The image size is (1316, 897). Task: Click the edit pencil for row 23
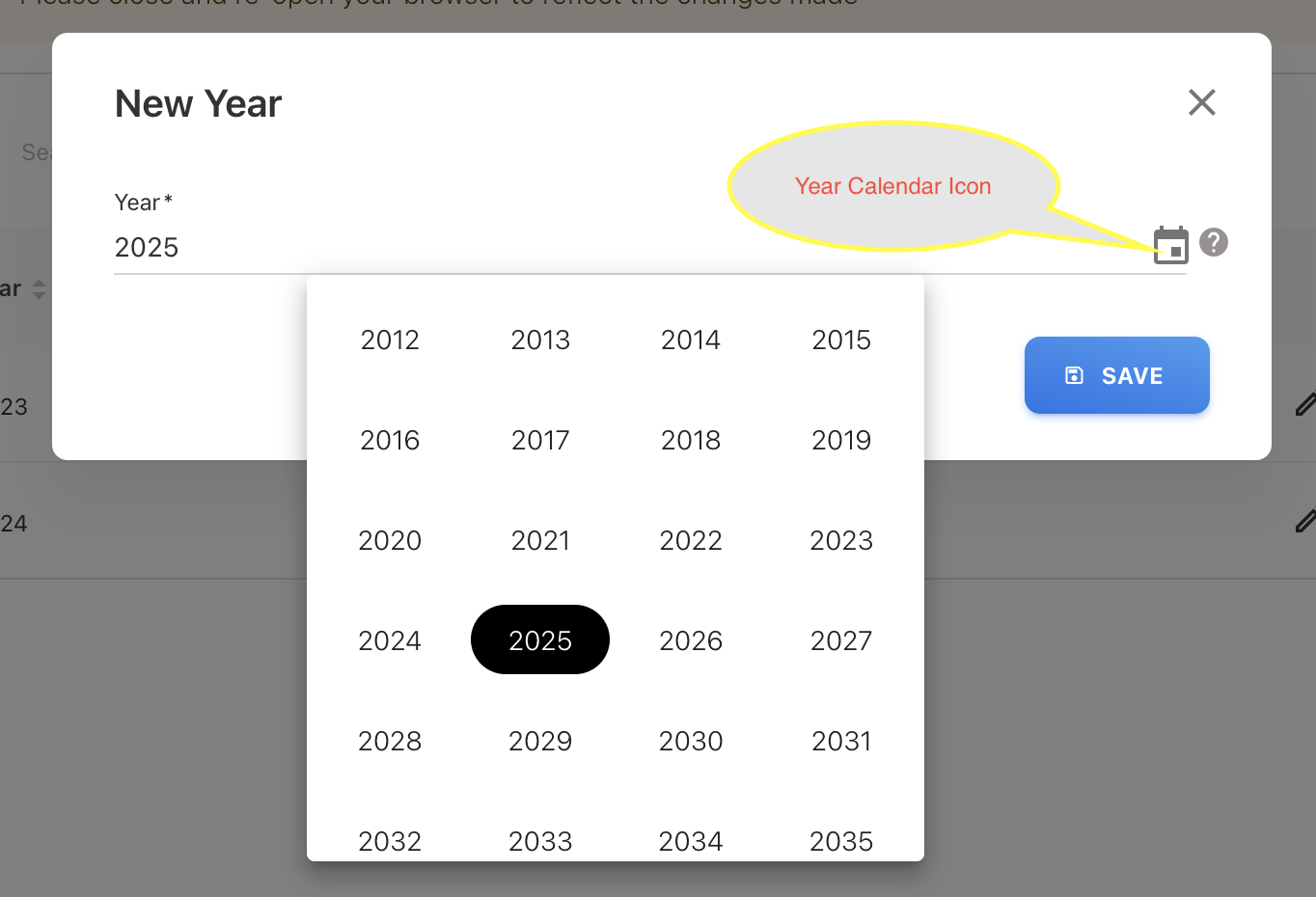click(x=1304, y=405)
